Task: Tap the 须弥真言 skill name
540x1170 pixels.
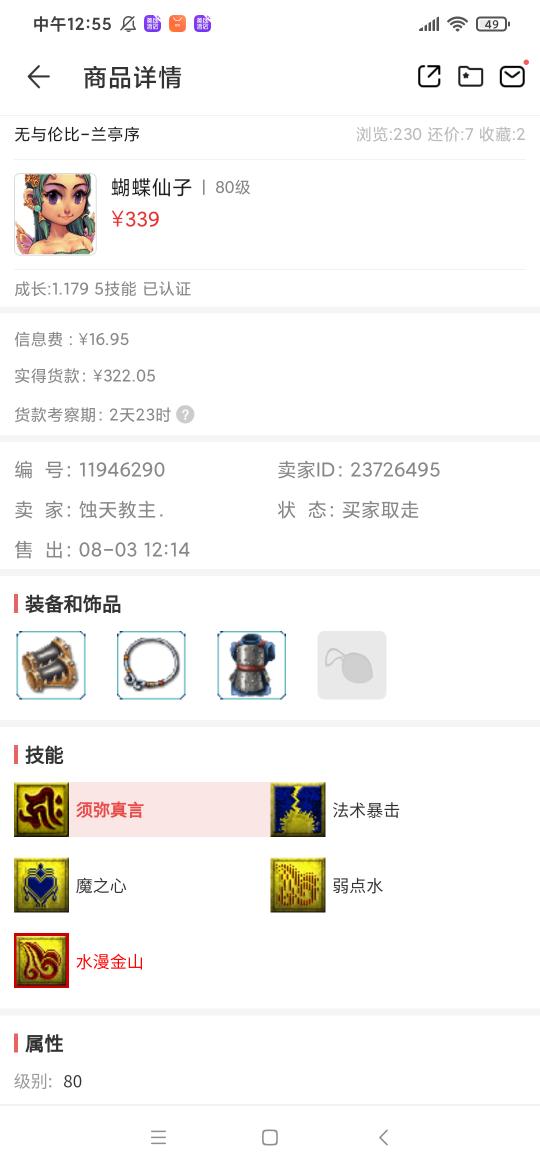Action: coord(110,810)
